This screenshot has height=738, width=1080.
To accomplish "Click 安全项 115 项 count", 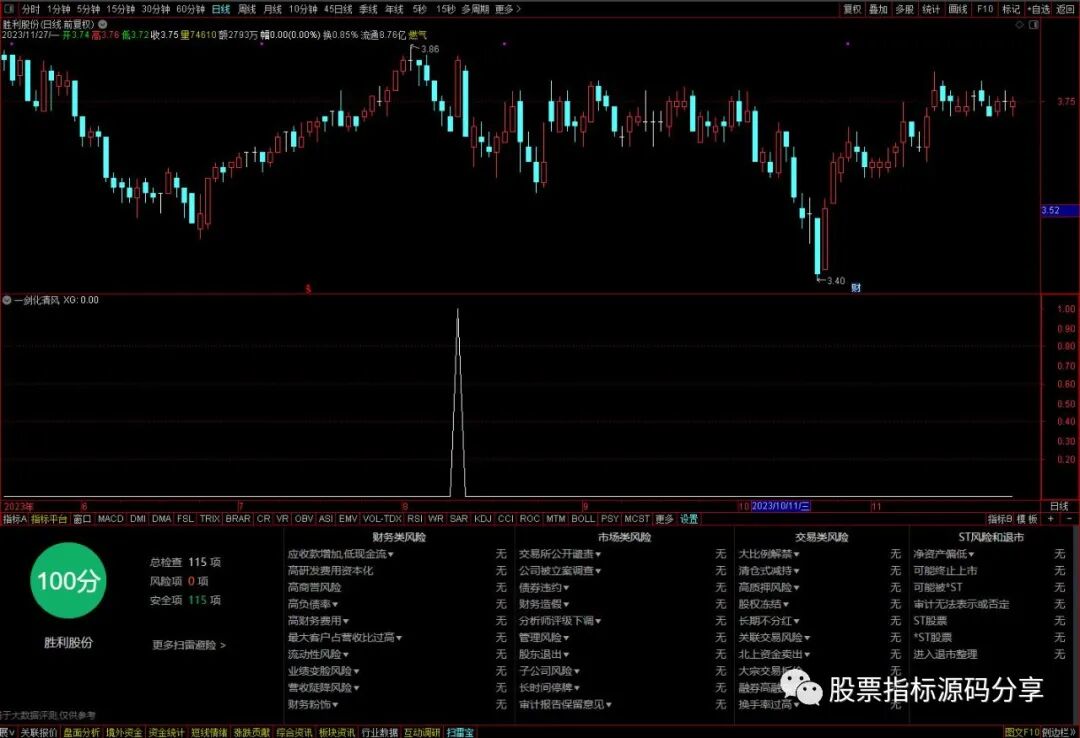I will (185, 600).
